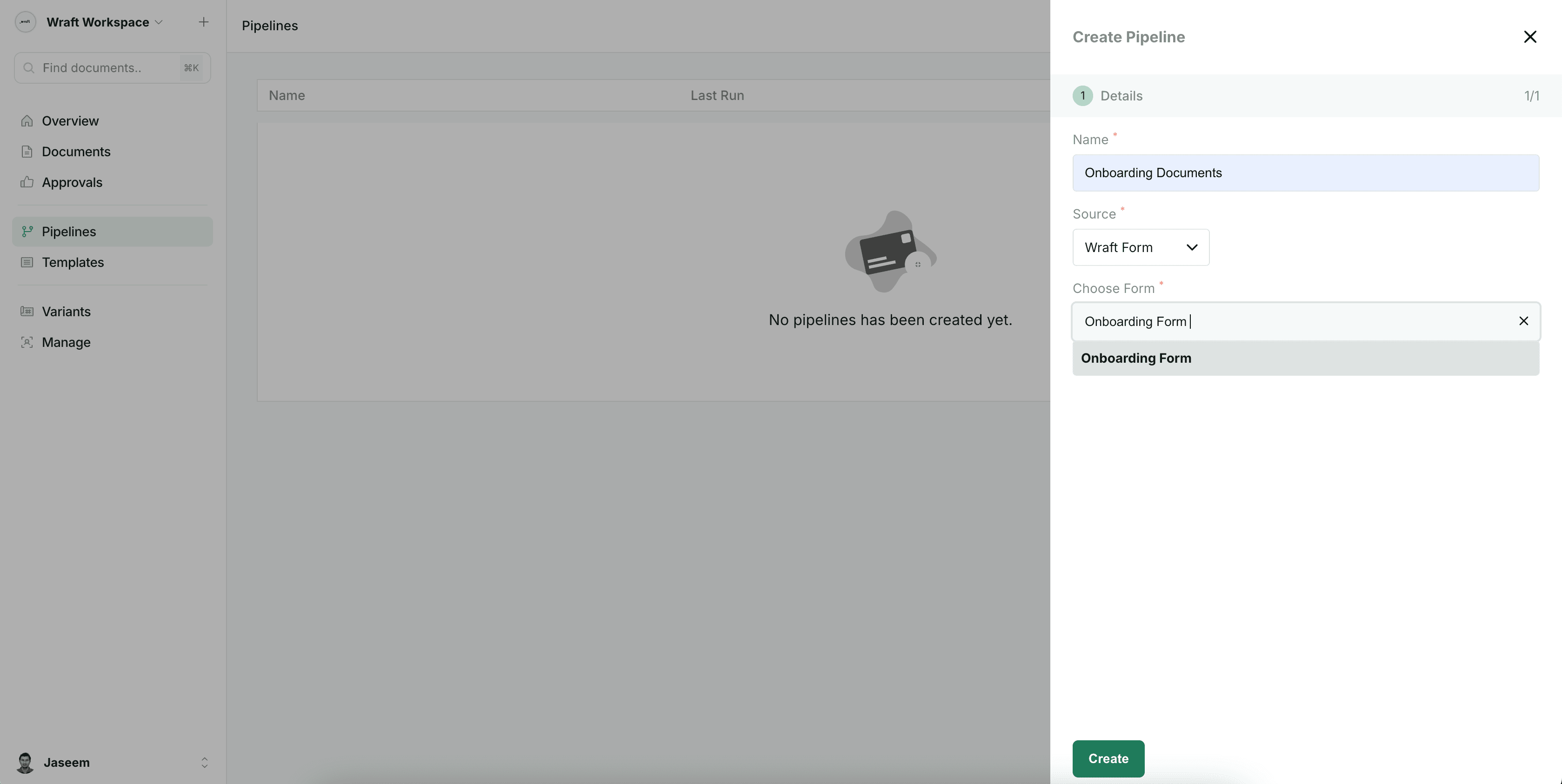Click the Last Run column header
Viewport: 1562px width, 784px height.
(717, 95)
